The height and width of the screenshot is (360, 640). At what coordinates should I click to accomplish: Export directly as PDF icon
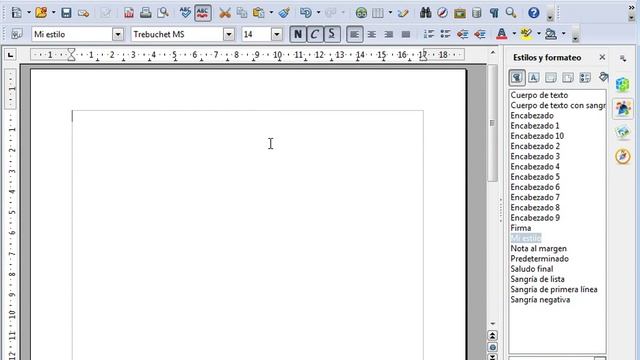click(129, 13)
